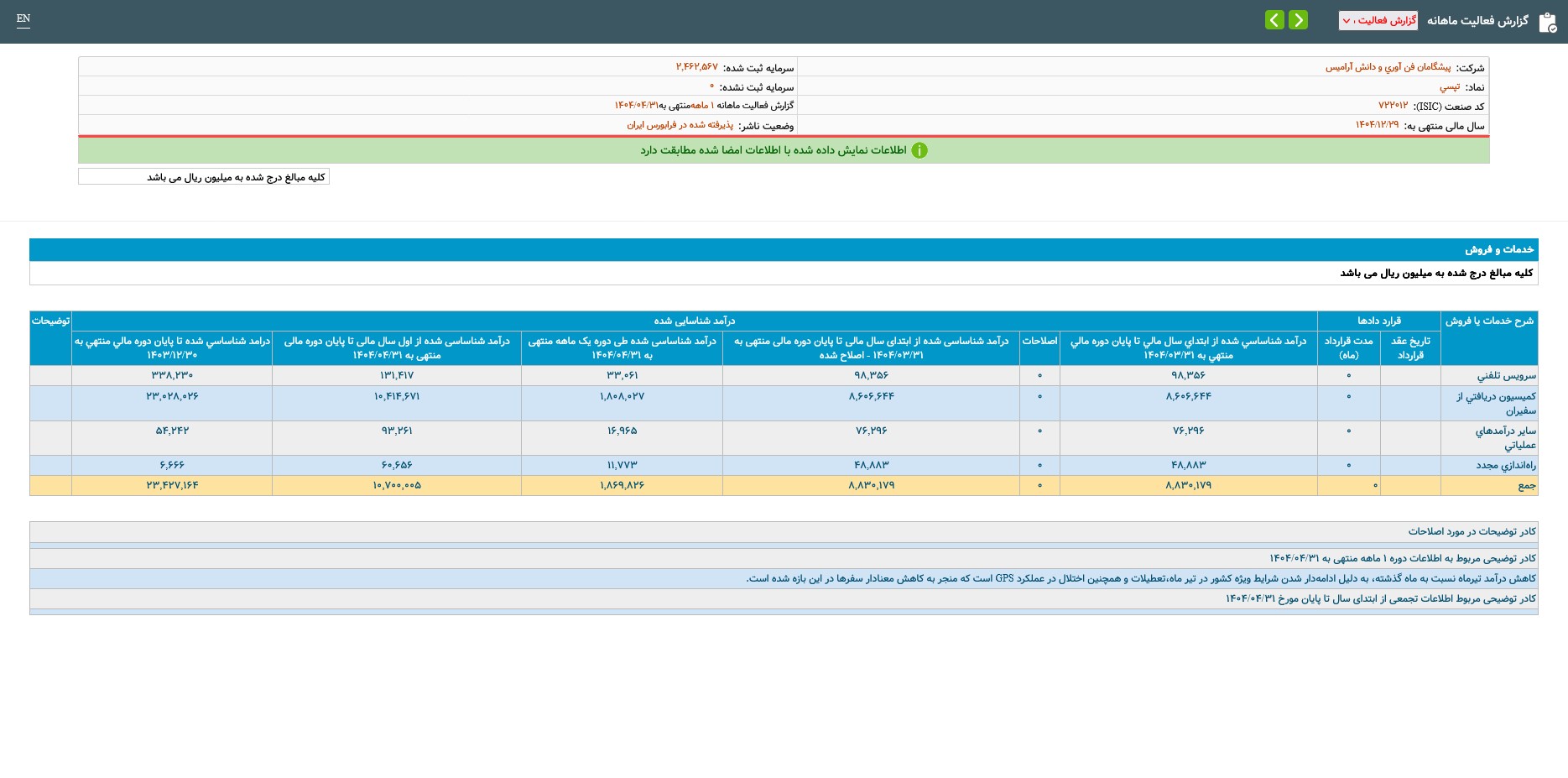Image resolution: width=1568 pixels, height=778 pixels.
Task: Click the توضيحات column header
Action: [50, 321]
